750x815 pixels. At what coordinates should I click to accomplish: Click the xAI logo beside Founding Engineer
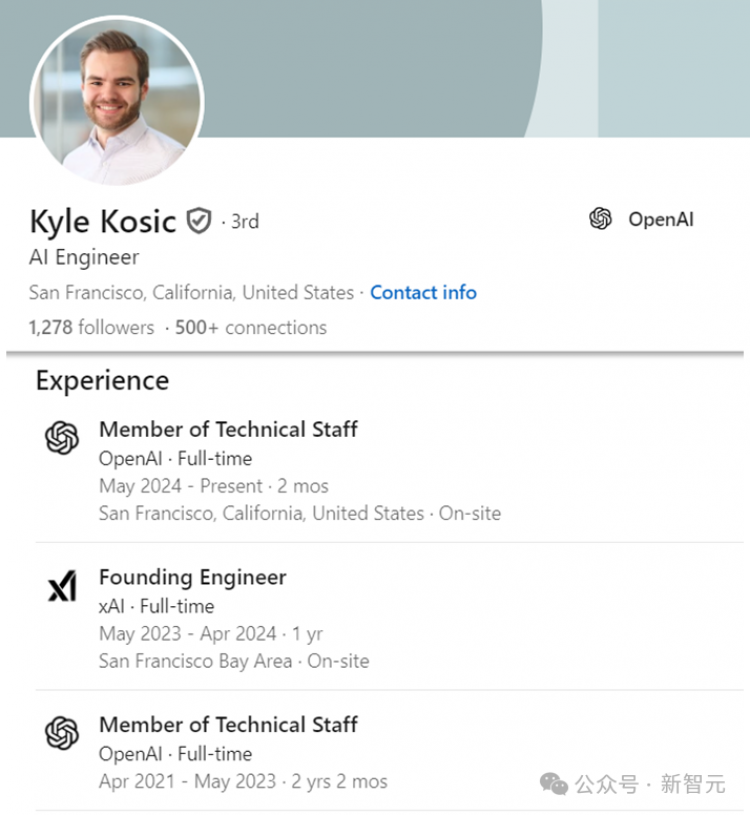click(62, 586)
